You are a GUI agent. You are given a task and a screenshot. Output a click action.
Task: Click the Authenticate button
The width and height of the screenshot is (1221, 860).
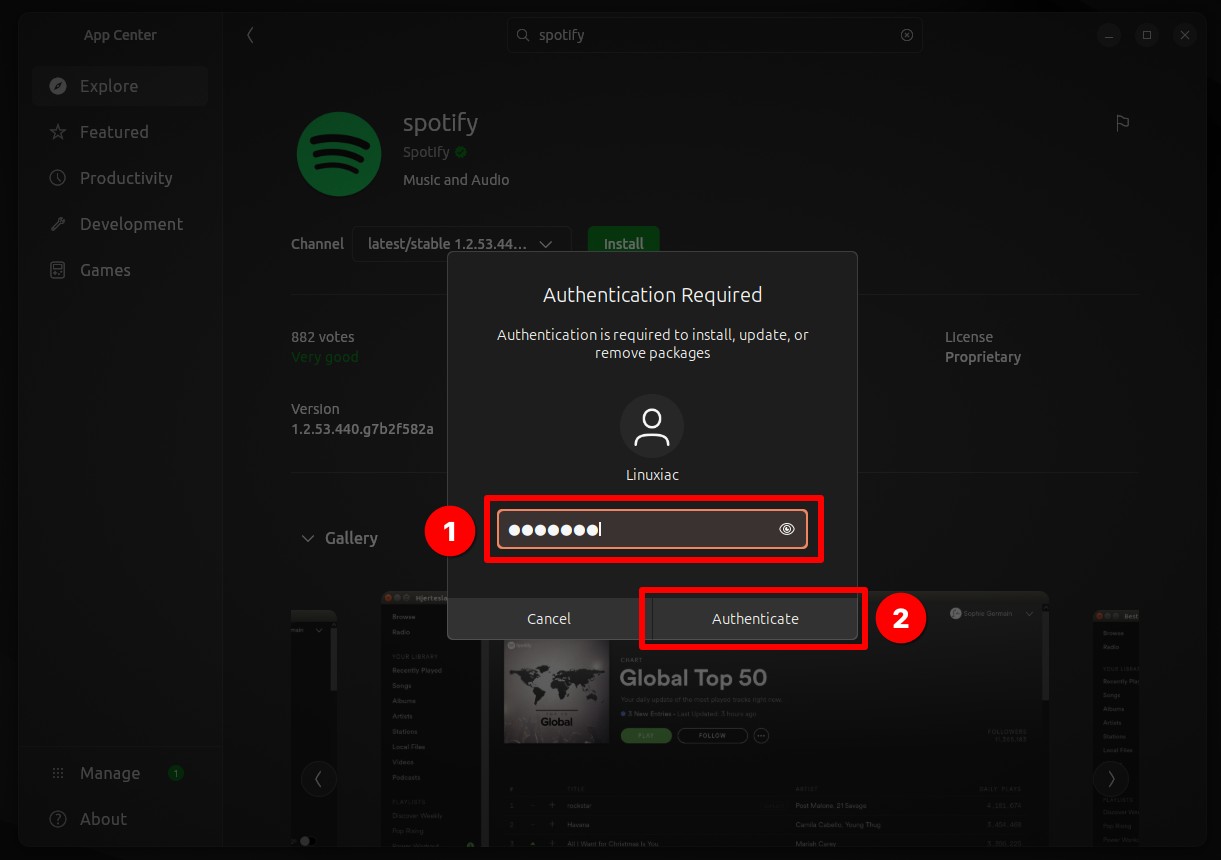tap(755, 619)
